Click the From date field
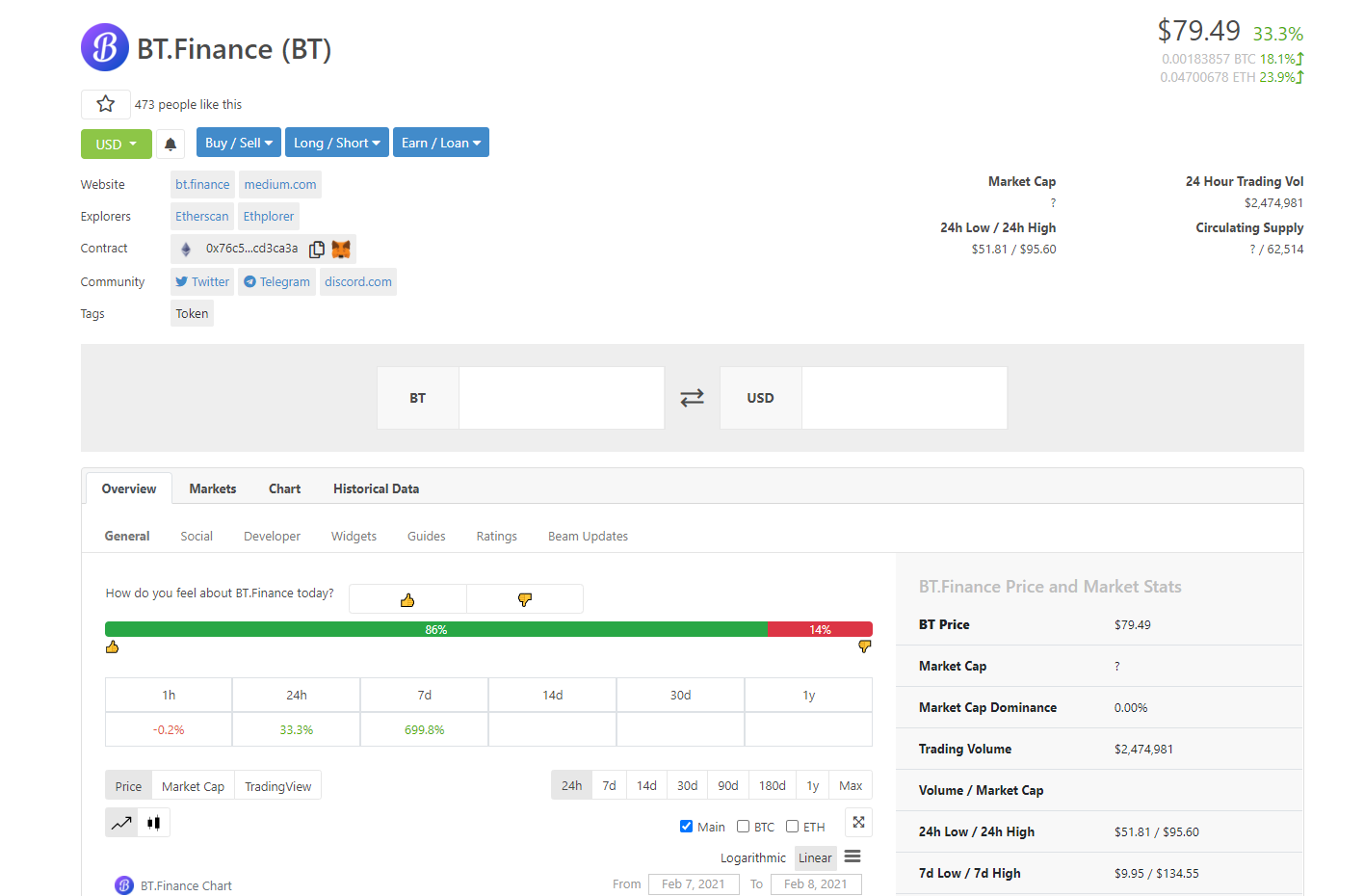 pyautogui.click(x=694, y=884)
